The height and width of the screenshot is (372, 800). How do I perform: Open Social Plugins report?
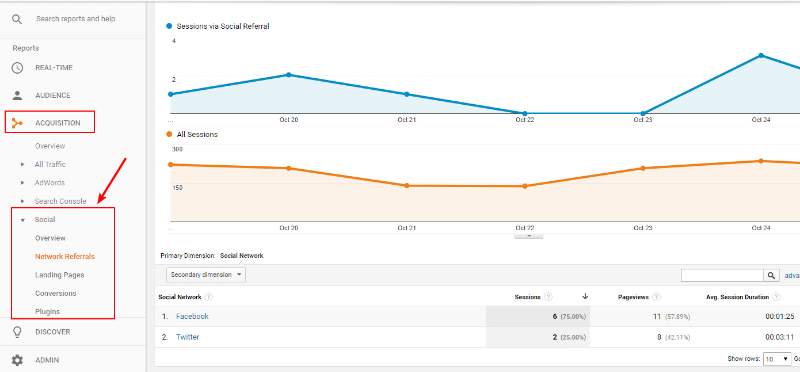coord(47,311)
